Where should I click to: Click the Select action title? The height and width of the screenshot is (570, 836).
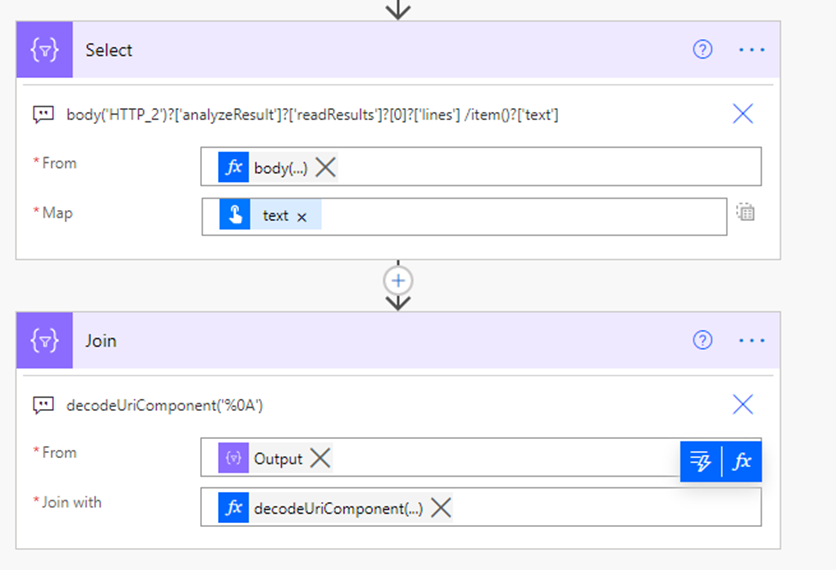[109, 50]
